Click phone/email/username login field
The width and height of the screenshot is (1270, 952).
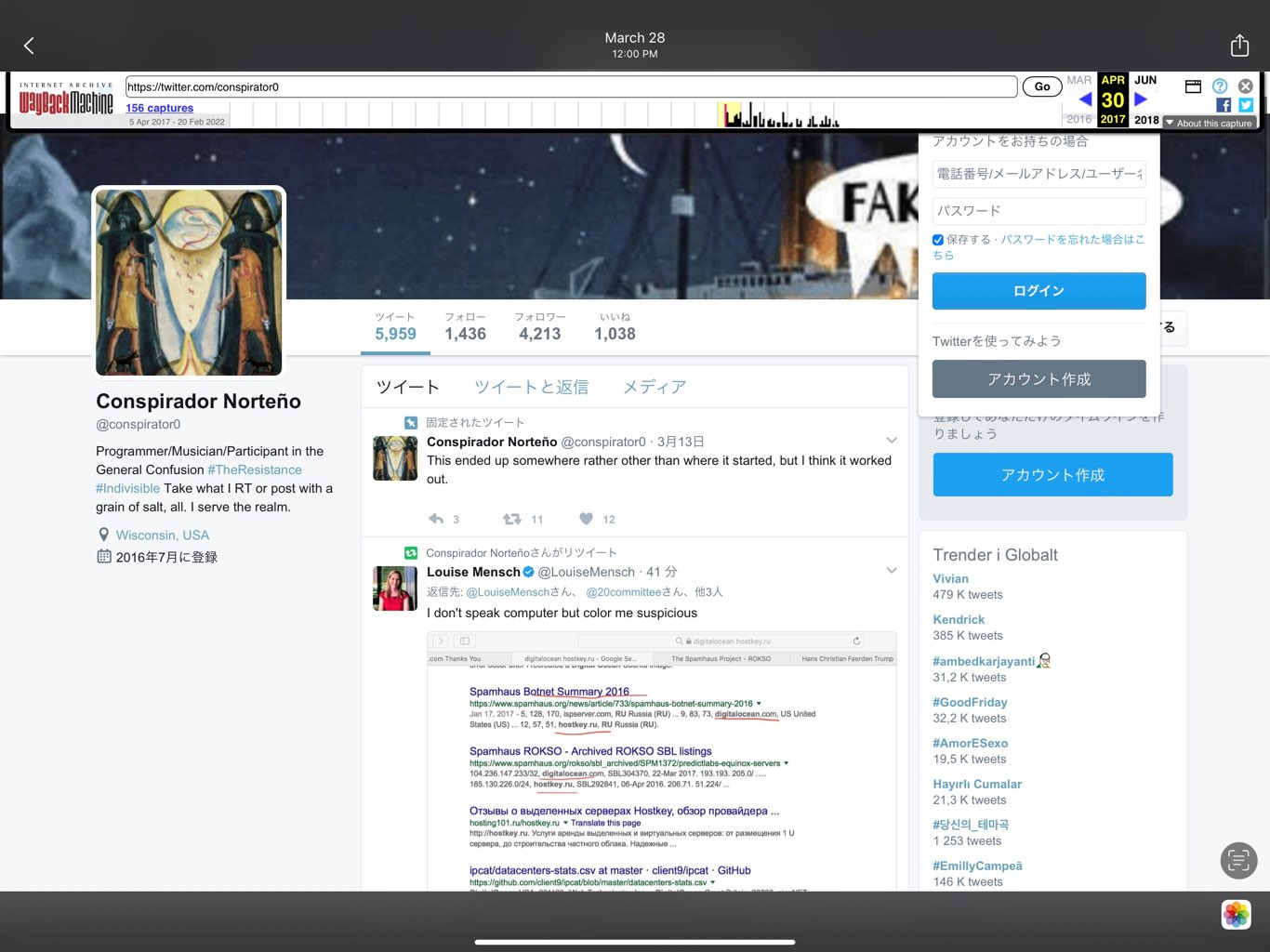click(1038, 174)
